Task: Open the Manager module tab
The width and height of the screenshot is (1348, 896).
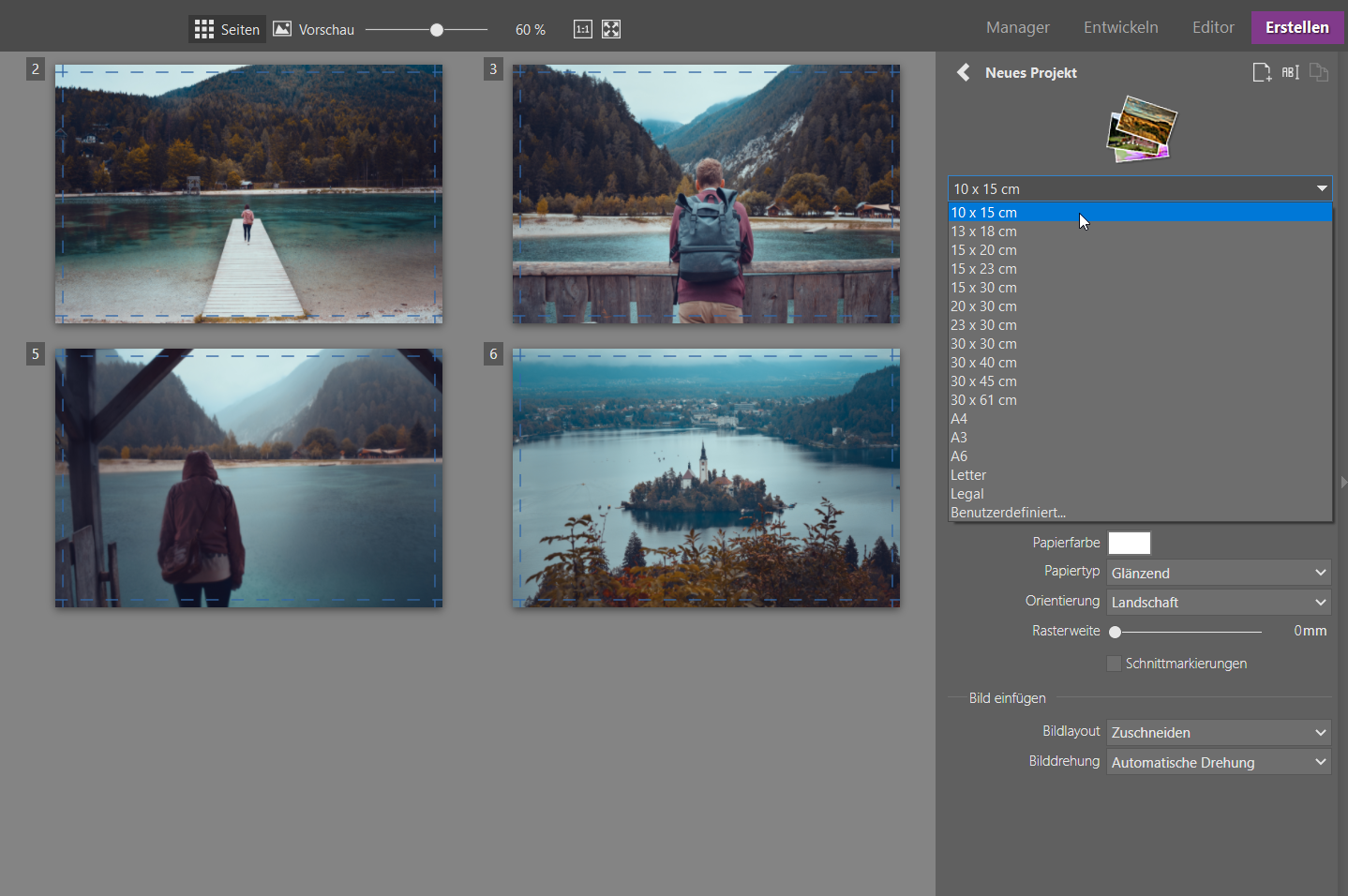Action: point(1018,27)
